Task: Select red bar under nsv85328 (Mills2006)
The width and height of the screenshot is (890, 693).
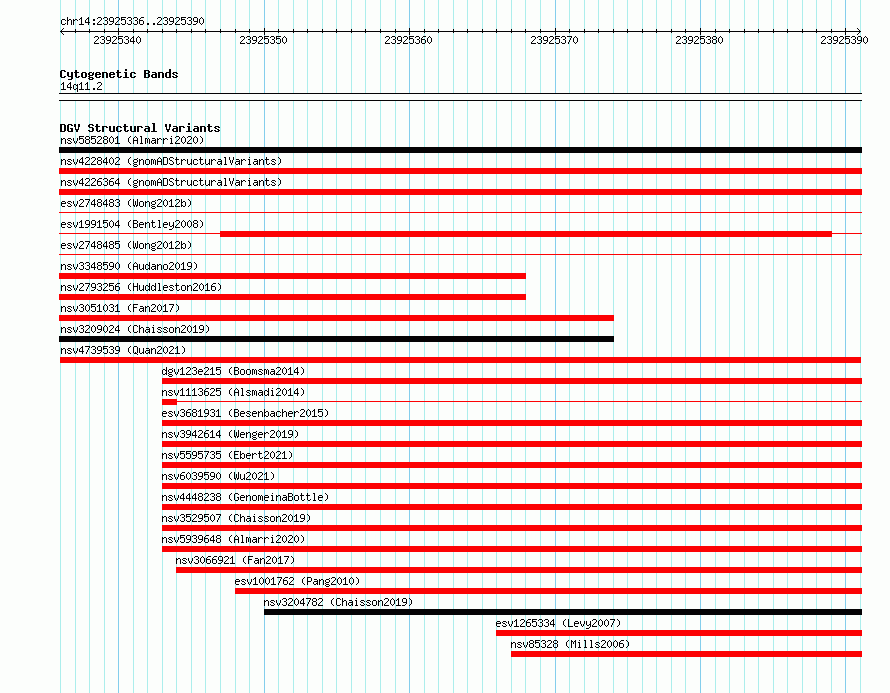Action: pyautogui.click(x=686, y=654)
